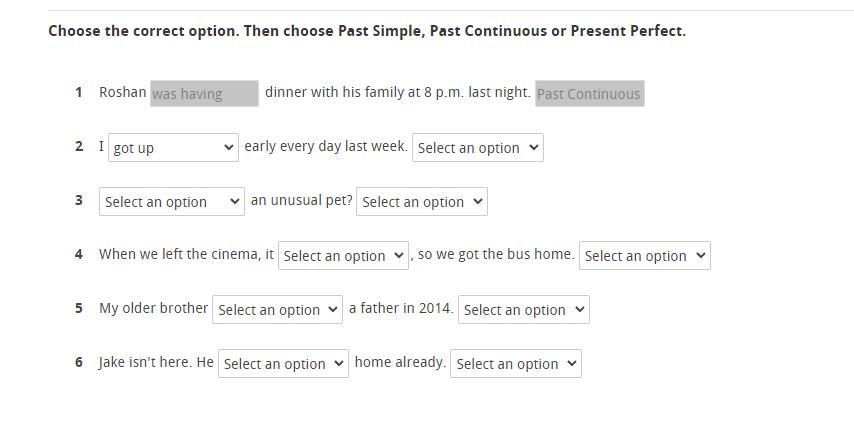Click the text "early every day last week."
Screen dimensions: 854x439
pyautogui.click(x=325, y=146)
